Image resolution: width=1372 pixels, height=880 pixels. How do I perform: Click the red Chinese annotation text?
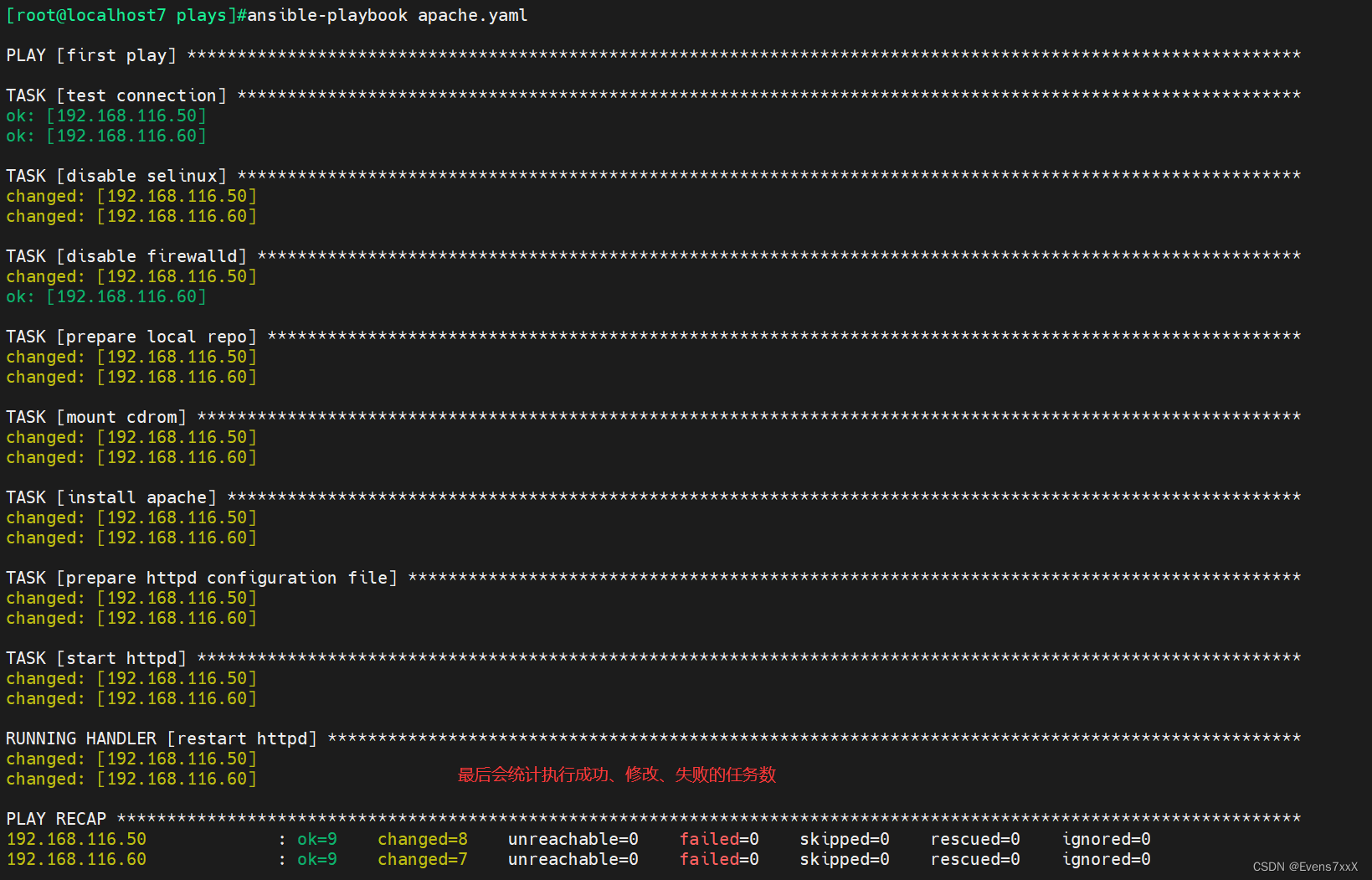click(x=616, y=775)
